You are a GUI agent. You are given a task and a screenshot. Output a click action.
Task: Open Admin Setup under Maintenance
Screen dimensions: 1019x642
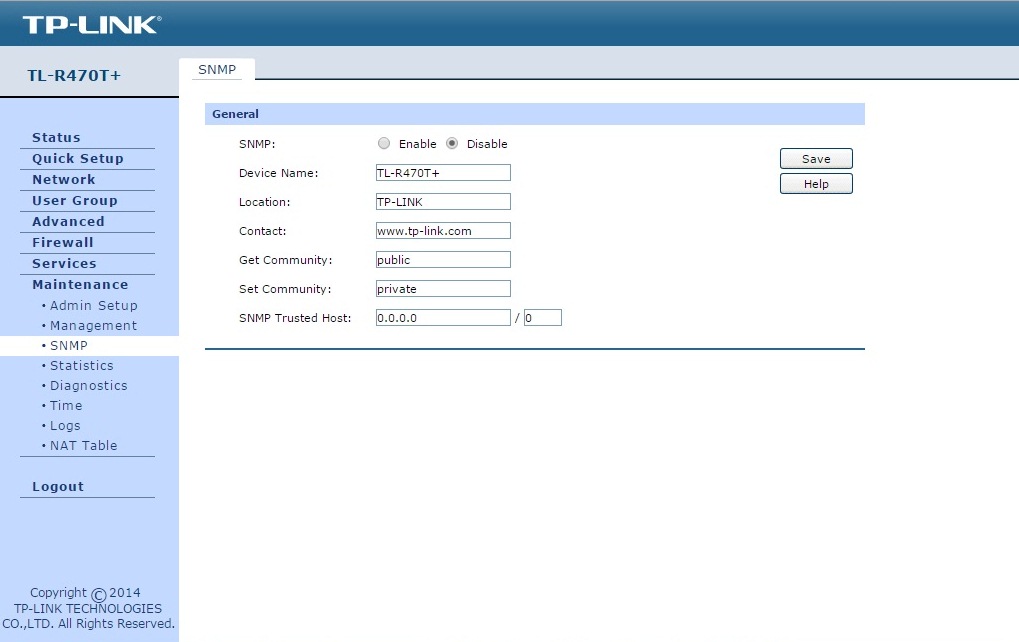click(94, 305)
